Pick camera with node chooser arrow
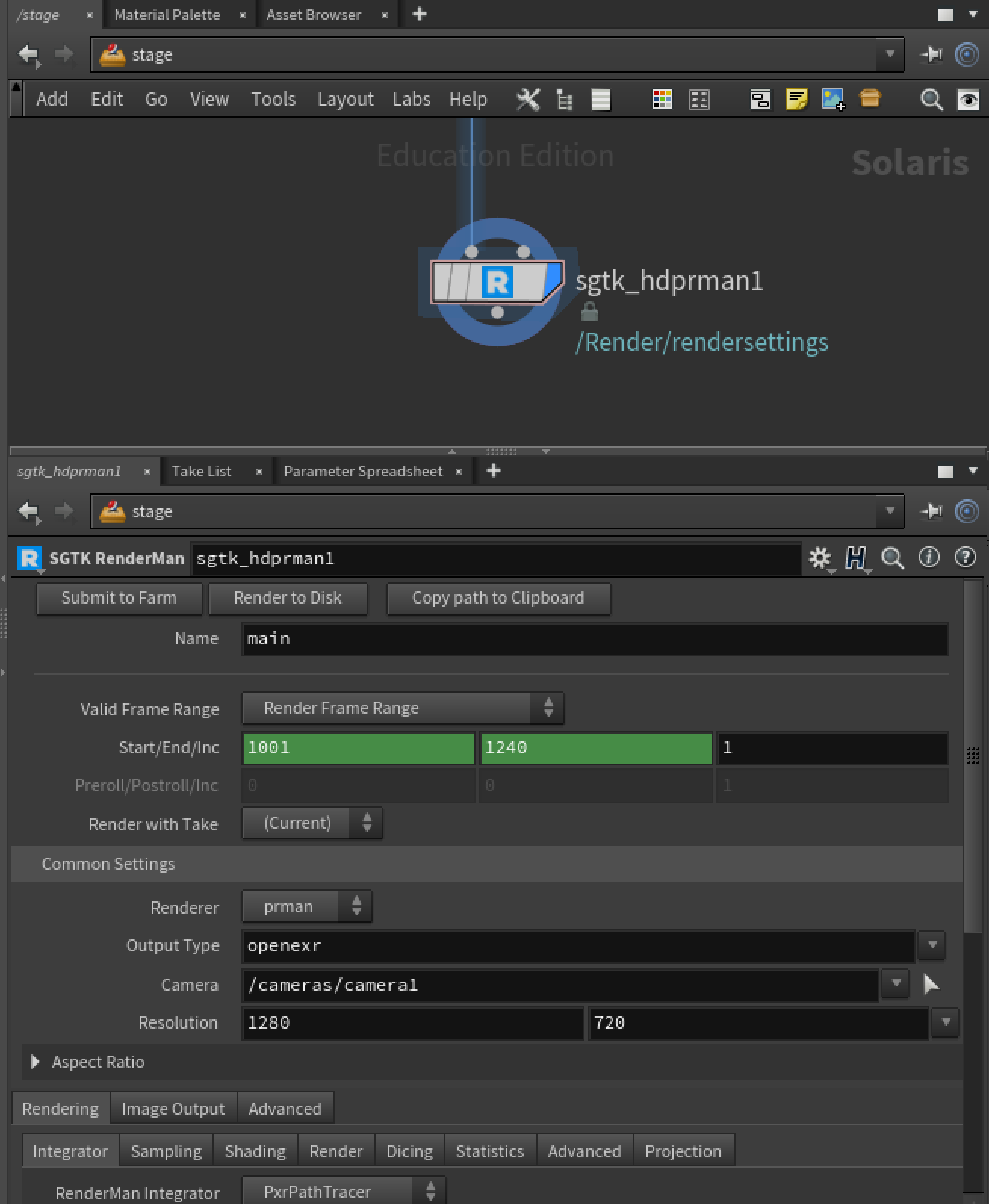989x1204 pixels. pyautogui.click(x=932, y=984)
